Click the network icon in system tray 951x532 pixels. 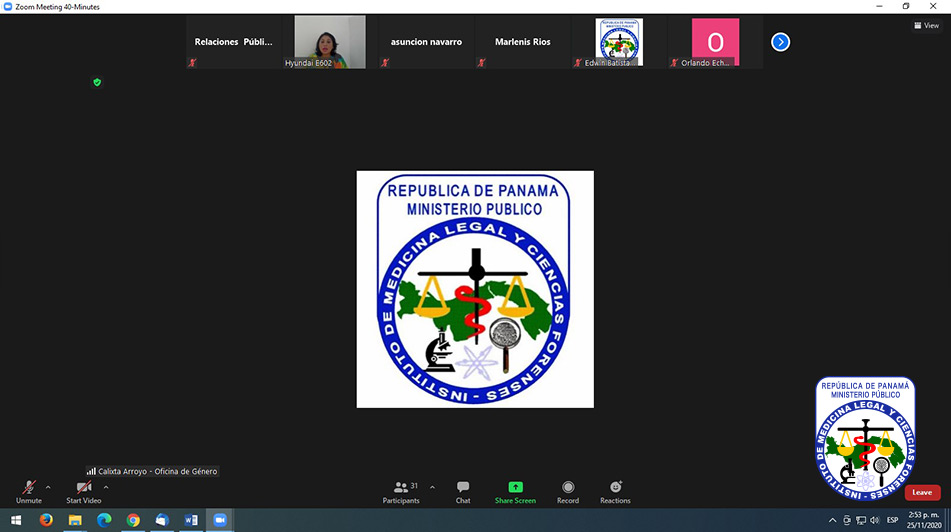[861, 520]
